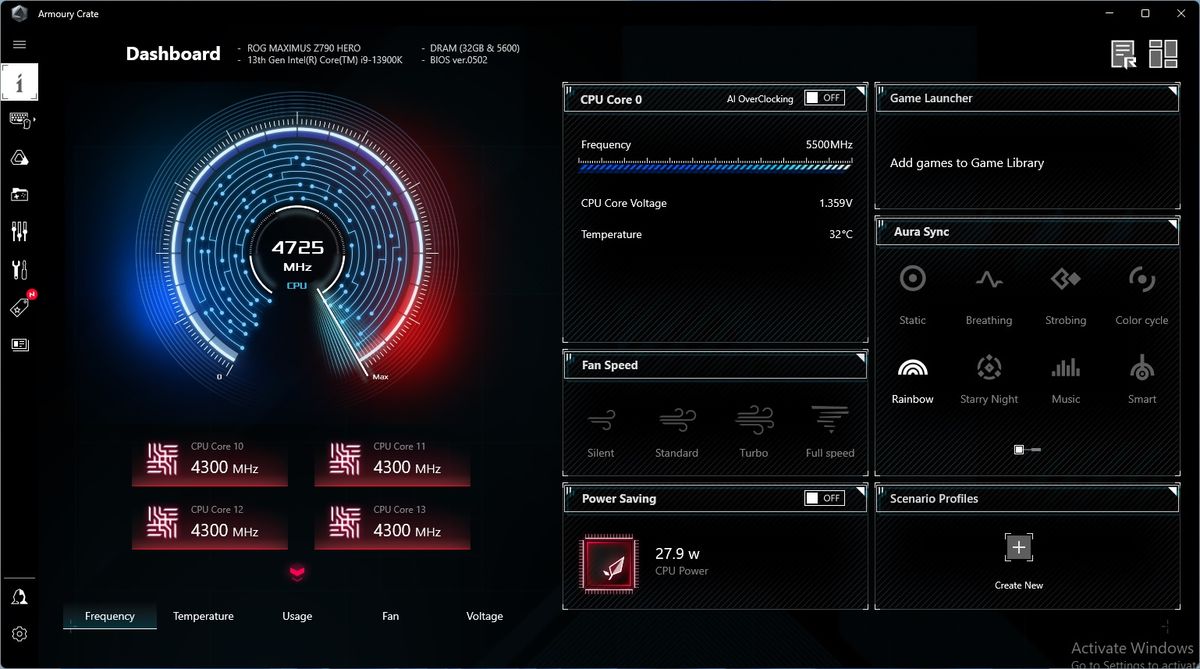Toggle the Power Saving switch
The height and width of the screenshot is (669, 1200).
824,498
